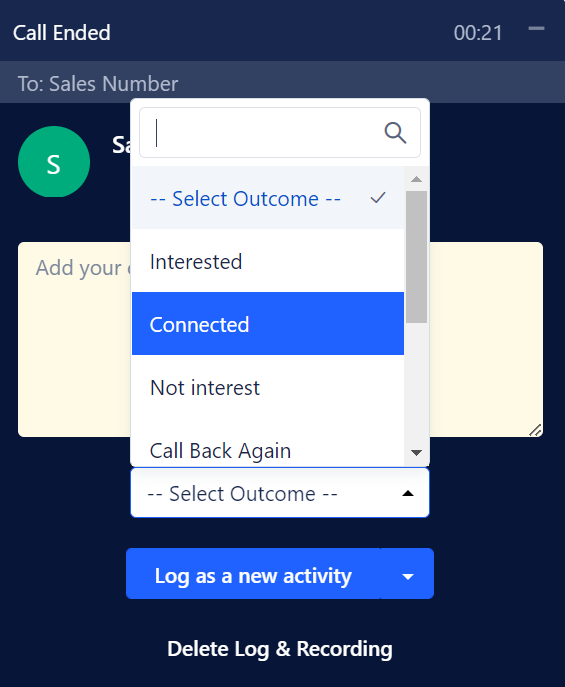This screenshot has height=687, width=565.
Task: Click the magnifier search icon
Action: coord(395,133)
